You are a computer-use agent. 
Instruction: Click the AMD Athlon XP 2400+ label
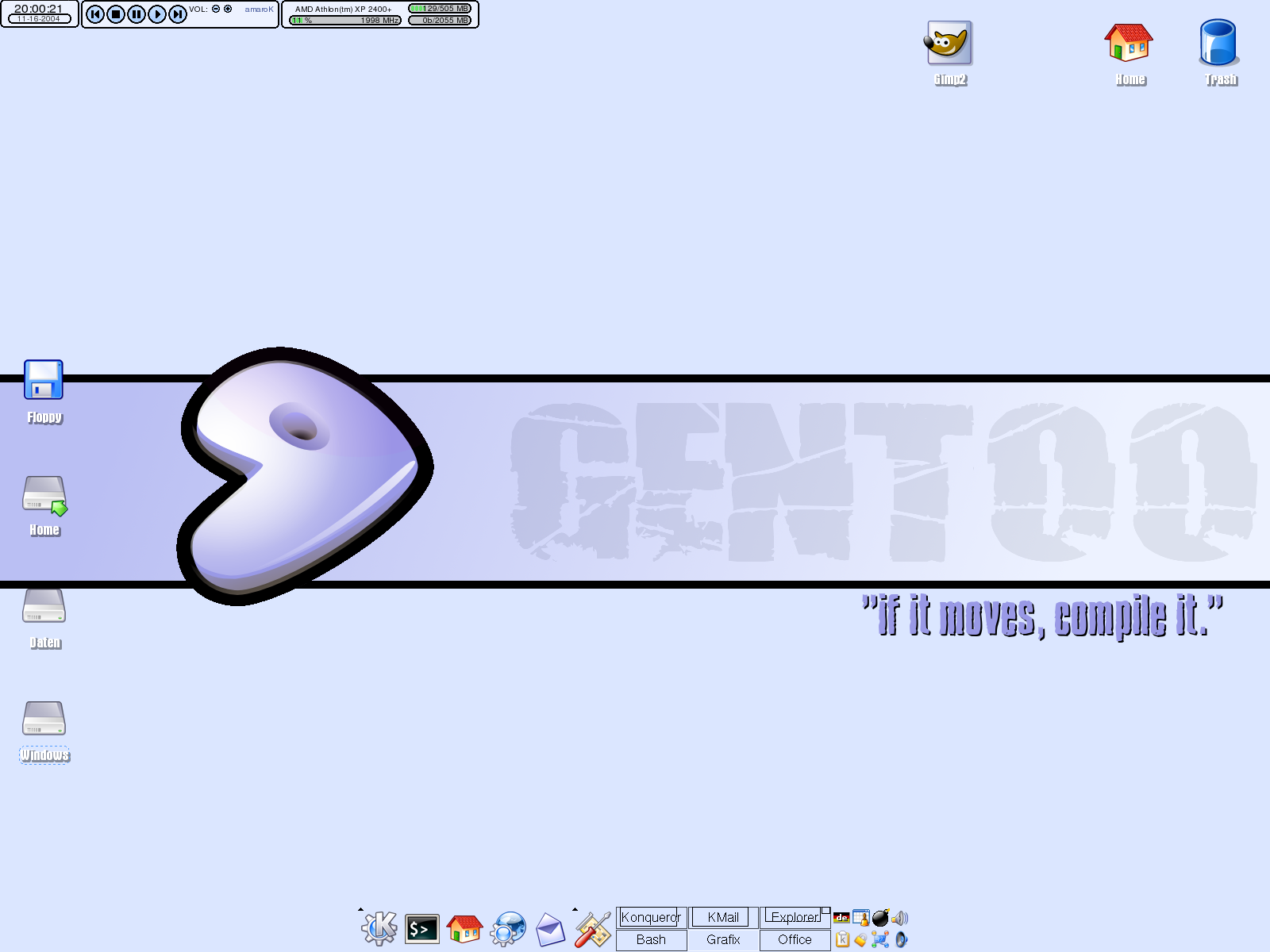[343, 10]
